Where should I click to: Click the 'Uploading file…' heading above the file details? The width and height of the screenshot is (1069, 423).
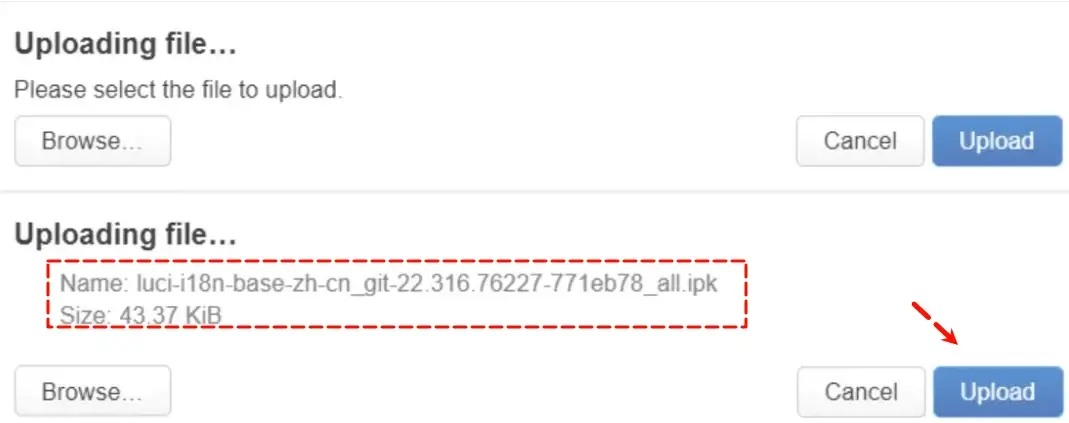tap(125, 234)
